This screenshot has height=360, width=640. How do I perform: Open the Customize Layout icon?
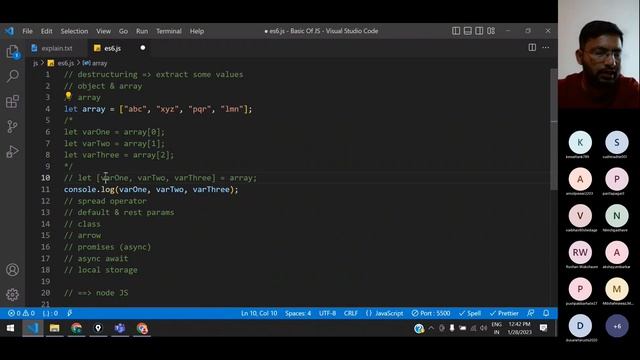[x=491, y=31]
